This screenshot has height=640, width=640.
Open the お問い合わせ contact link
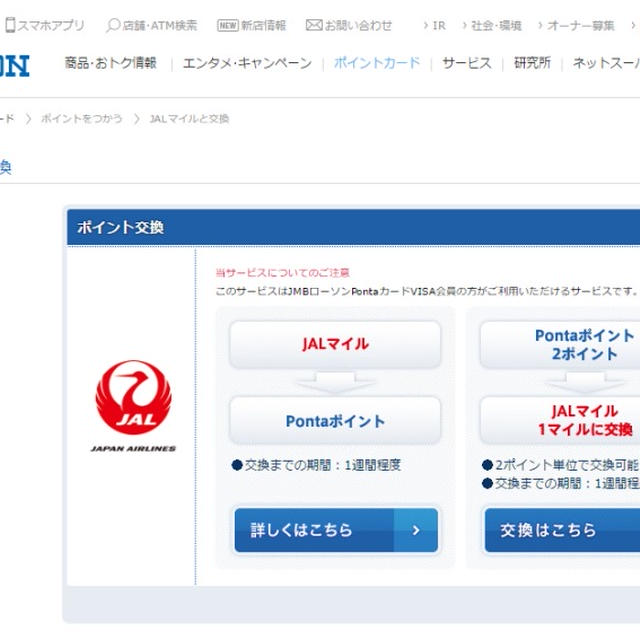click(358, 26)
